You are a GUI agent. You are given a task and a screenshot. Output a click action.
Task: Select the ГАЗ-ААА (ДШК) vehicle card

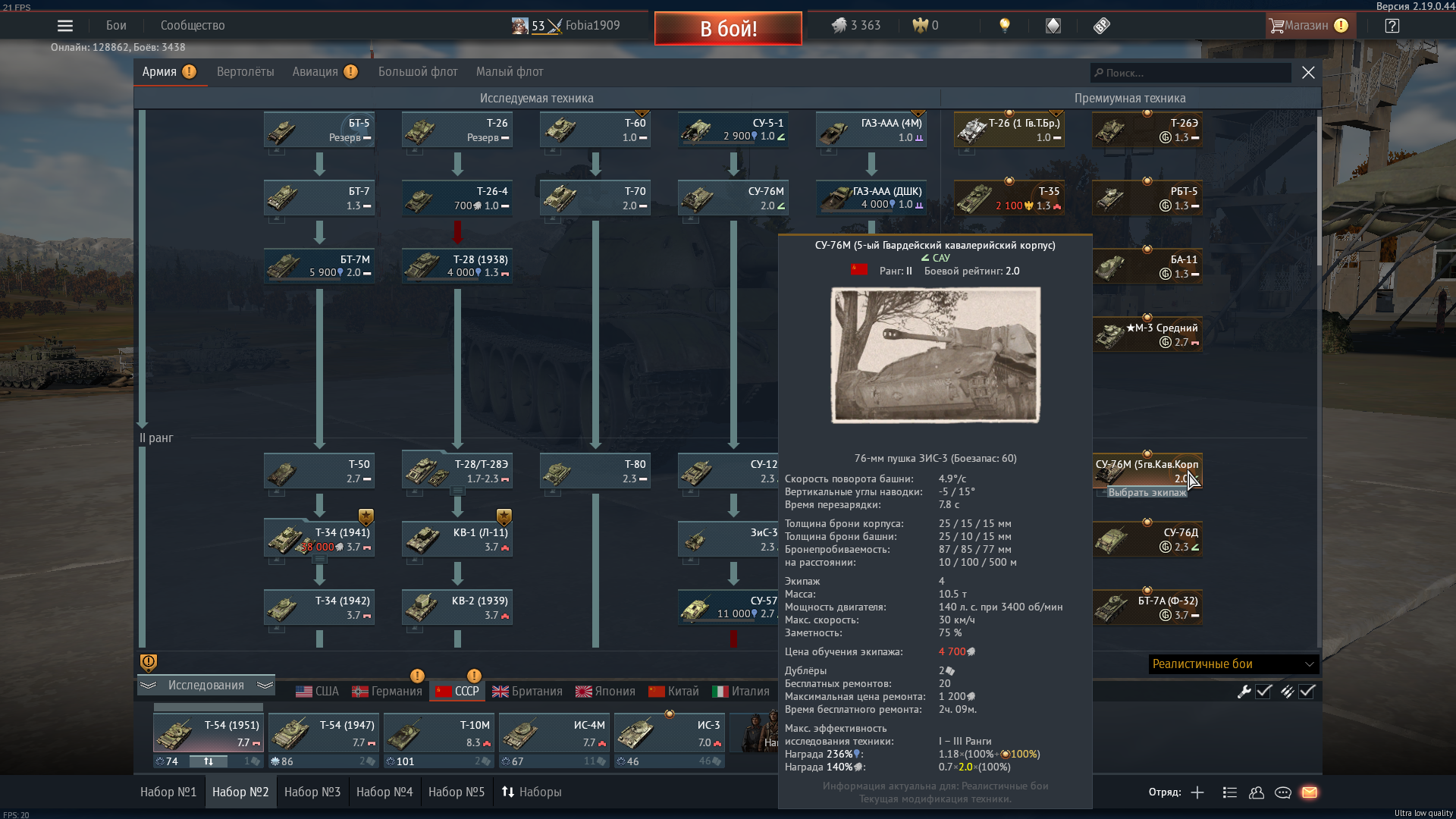(871, 198)
